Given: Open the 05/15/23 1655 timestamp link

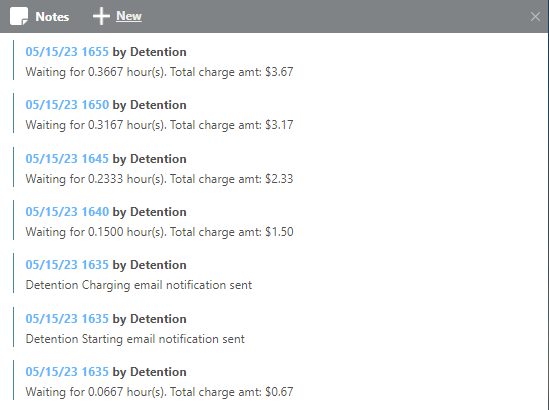Looking at the screenshot, I should point(67,52).
